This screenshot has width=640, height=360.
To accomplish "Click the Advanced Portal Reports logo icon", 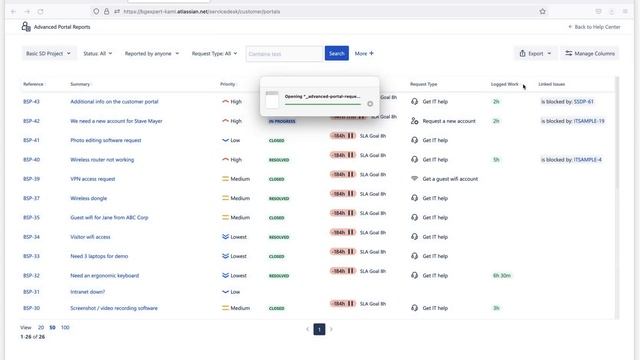I will click(26, 27).
